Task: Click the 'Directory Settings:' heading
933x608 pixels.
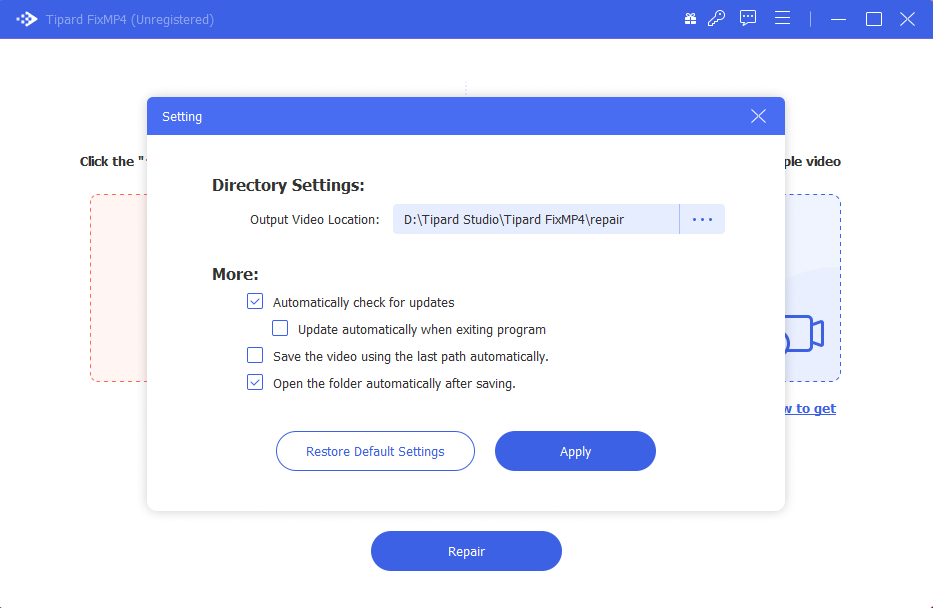Action: point(288,186)
